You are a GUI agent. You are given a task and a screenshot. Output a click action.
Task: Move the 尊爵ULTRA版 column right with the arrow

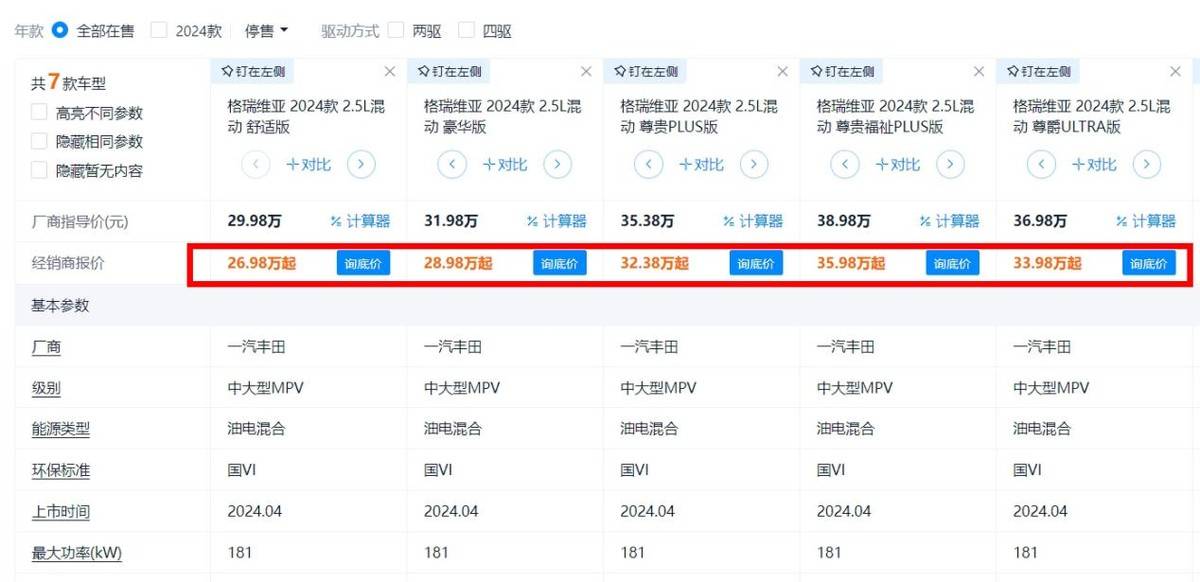click(x=1147, y=164)
